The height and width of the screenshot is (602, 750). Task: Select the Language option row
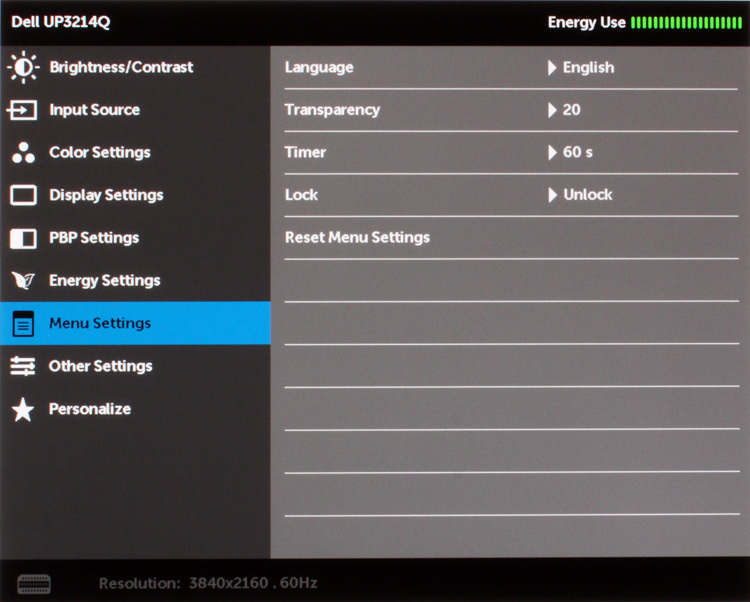[511, 67]
